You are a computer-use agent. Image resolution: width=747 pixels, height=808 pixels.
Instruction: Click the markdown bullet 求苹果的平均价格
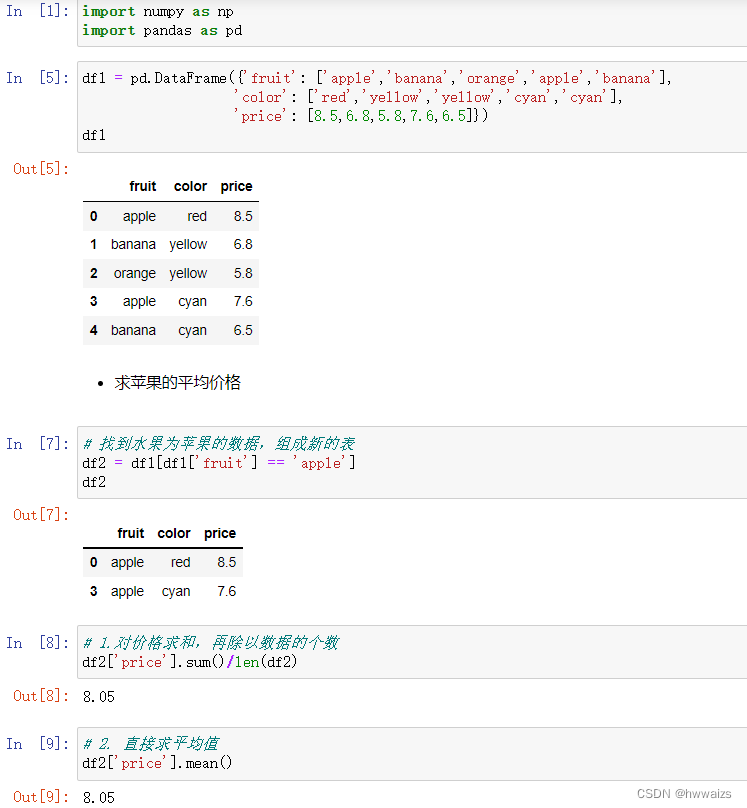tap(177, 382)
